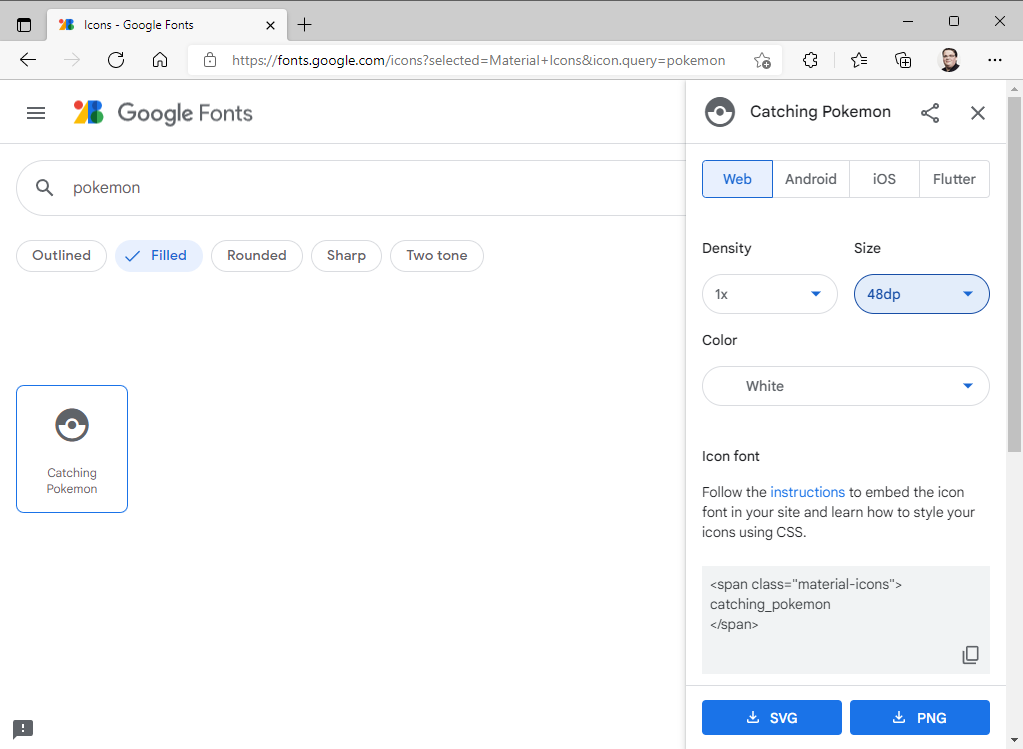Open the Google Fonts hamburger menu
This screenshot has height=749, width=1023.
point(36,113)
